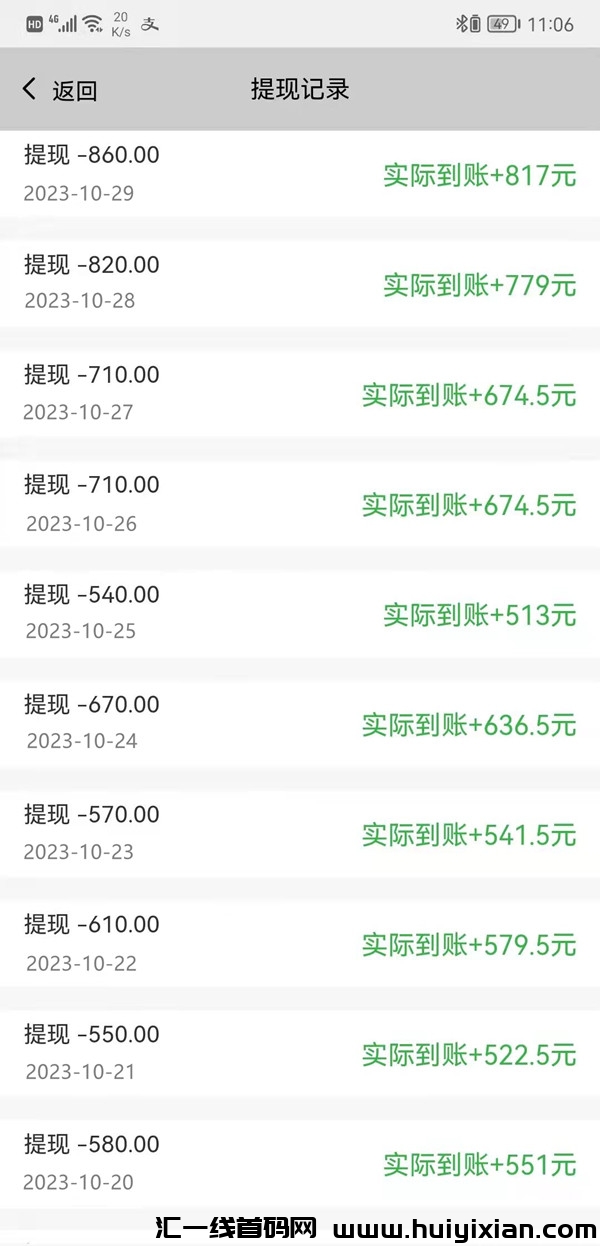Tap the 11:06 clock display
Viewport: 600px width, 1246px height.
tap(550, 24)
